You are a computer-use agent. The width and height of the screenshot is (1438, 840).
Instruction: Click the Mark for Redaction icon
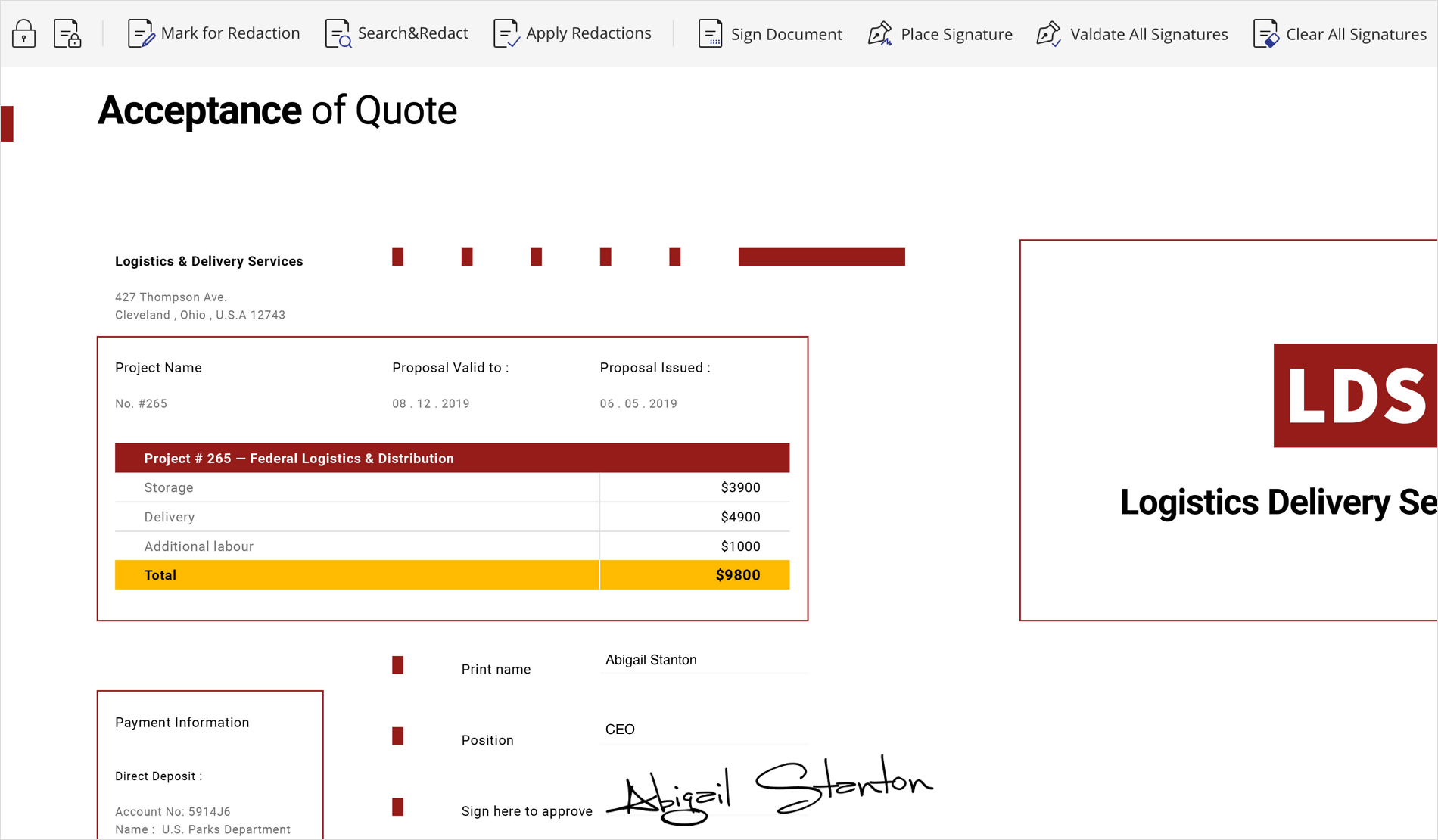[x=141, y=34]
